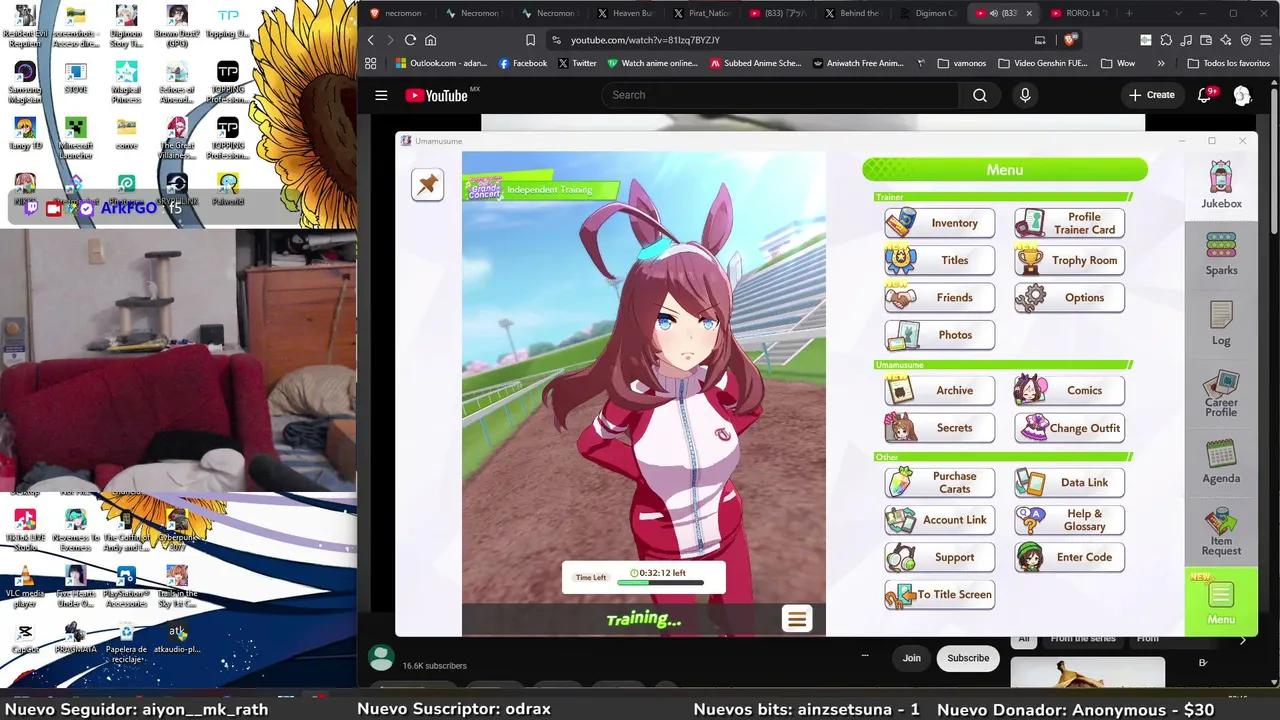The height and width of the screenshot is (720, 1280).
Task: Open the Log sidebar icon
Action: click(1221, 323)
